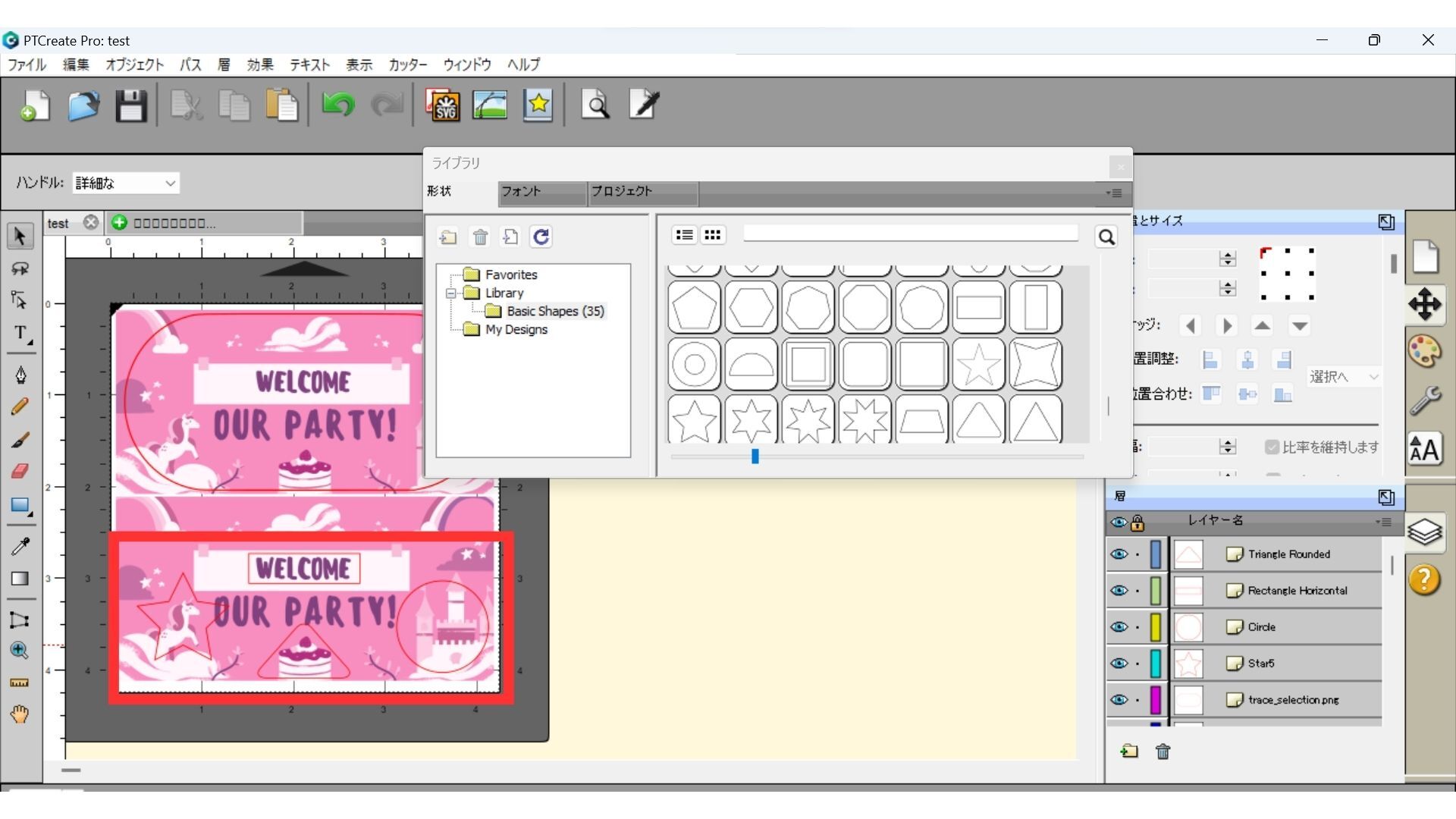Hide the Triangle Rounded layer
The image size is (1456, 819).
pos(1119,554)
